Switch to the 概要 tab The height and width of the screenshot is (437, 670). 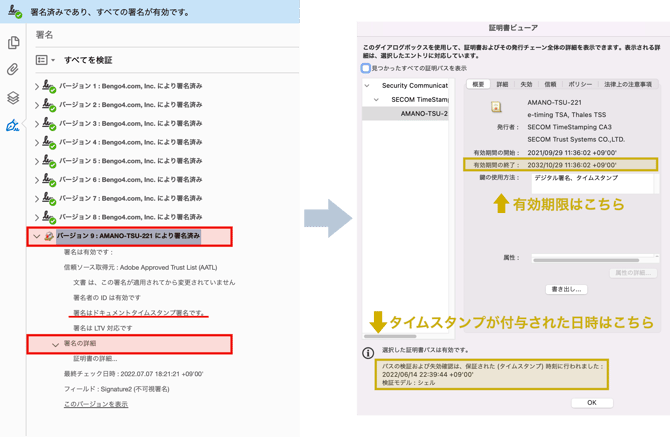pos(478,85)
